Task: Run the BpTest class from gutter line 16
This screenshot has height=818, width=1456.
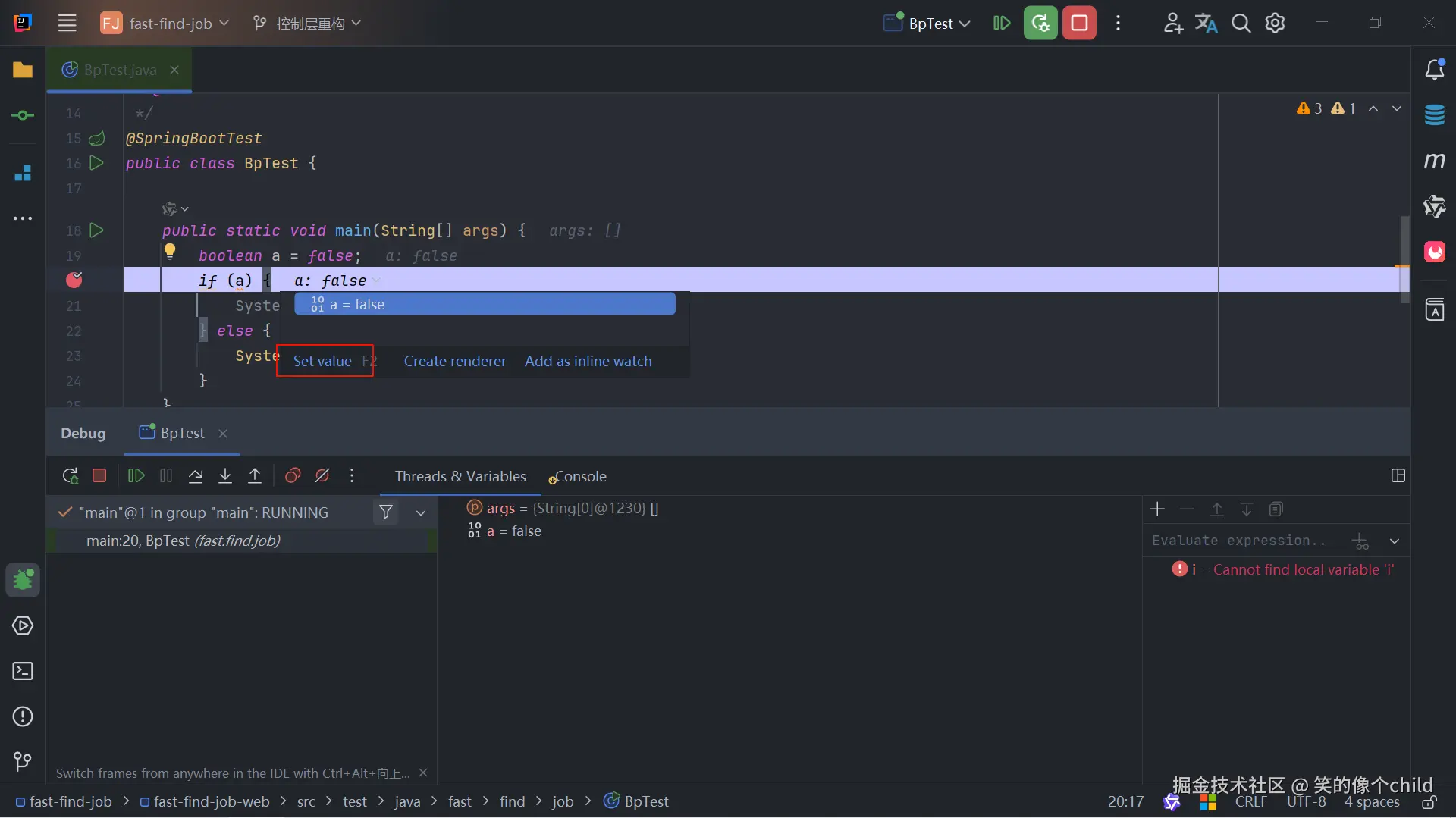Action: 96,163
